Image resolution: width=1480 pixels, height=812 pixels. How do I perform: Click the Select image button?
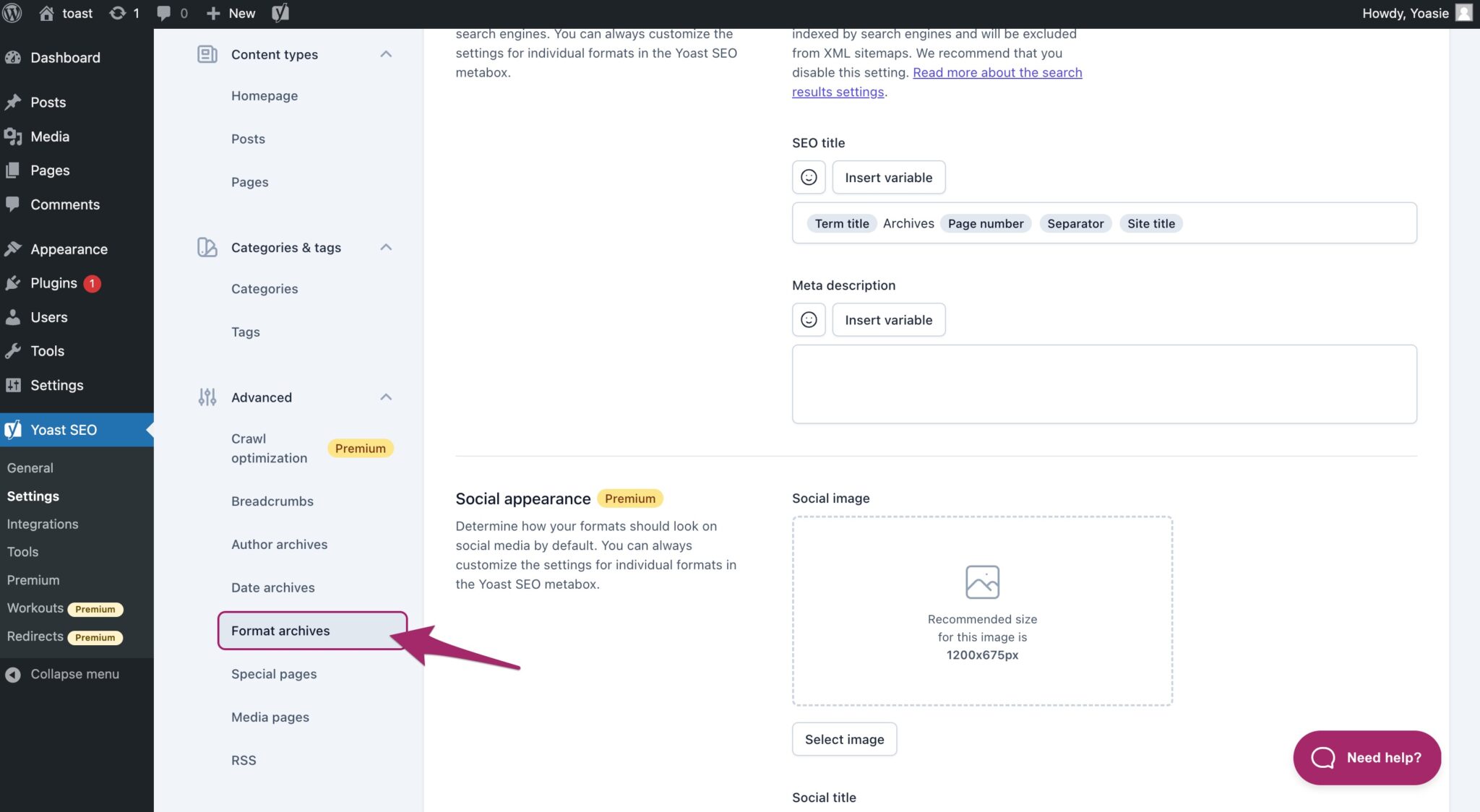pyautogui.click(x=844, y=739)
